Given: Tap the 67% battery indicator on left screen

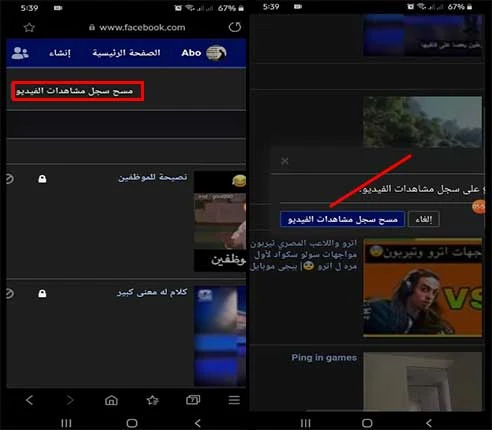Looking at the screenshot, I should click(231, 8).
